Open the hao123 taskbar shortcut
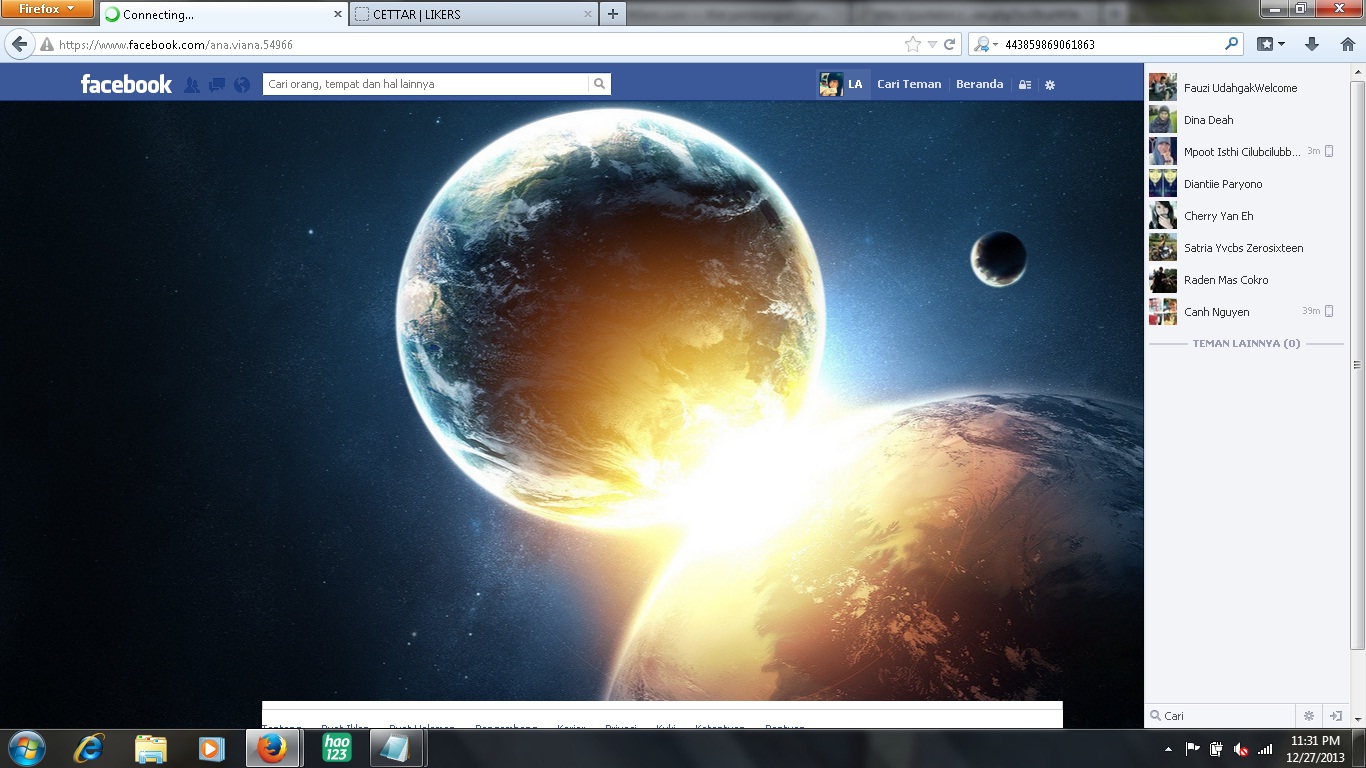Viewport: 1366px width, 768px height. tap(335, 748)
